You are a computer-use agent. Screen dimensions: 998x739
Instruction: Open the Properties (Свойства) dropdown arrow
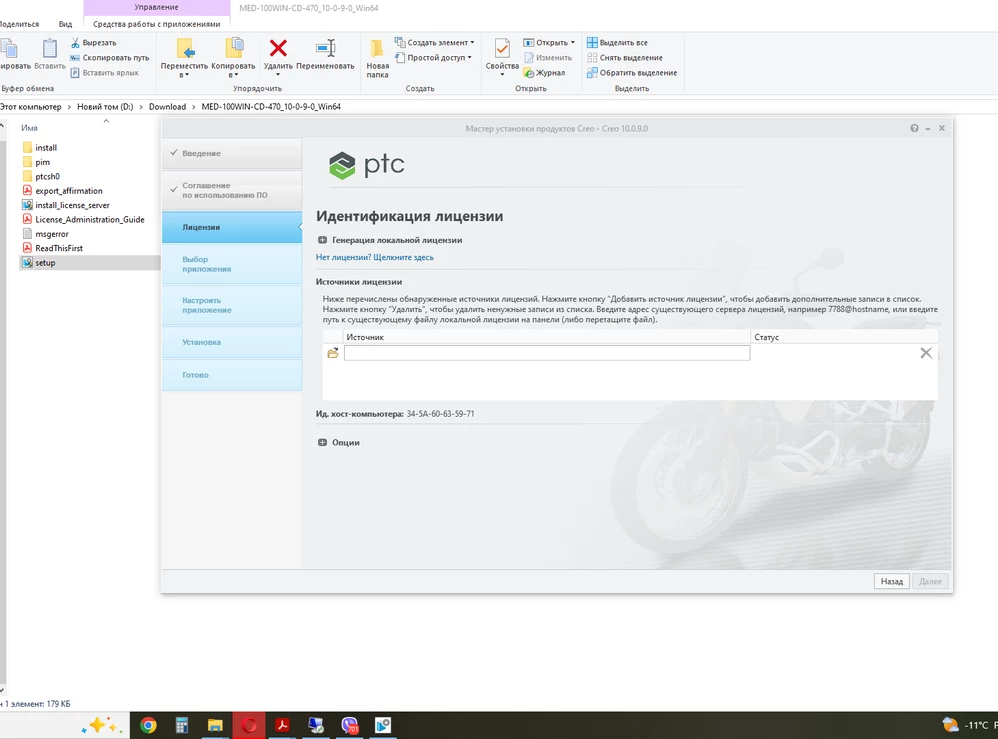tap(502, 74)
